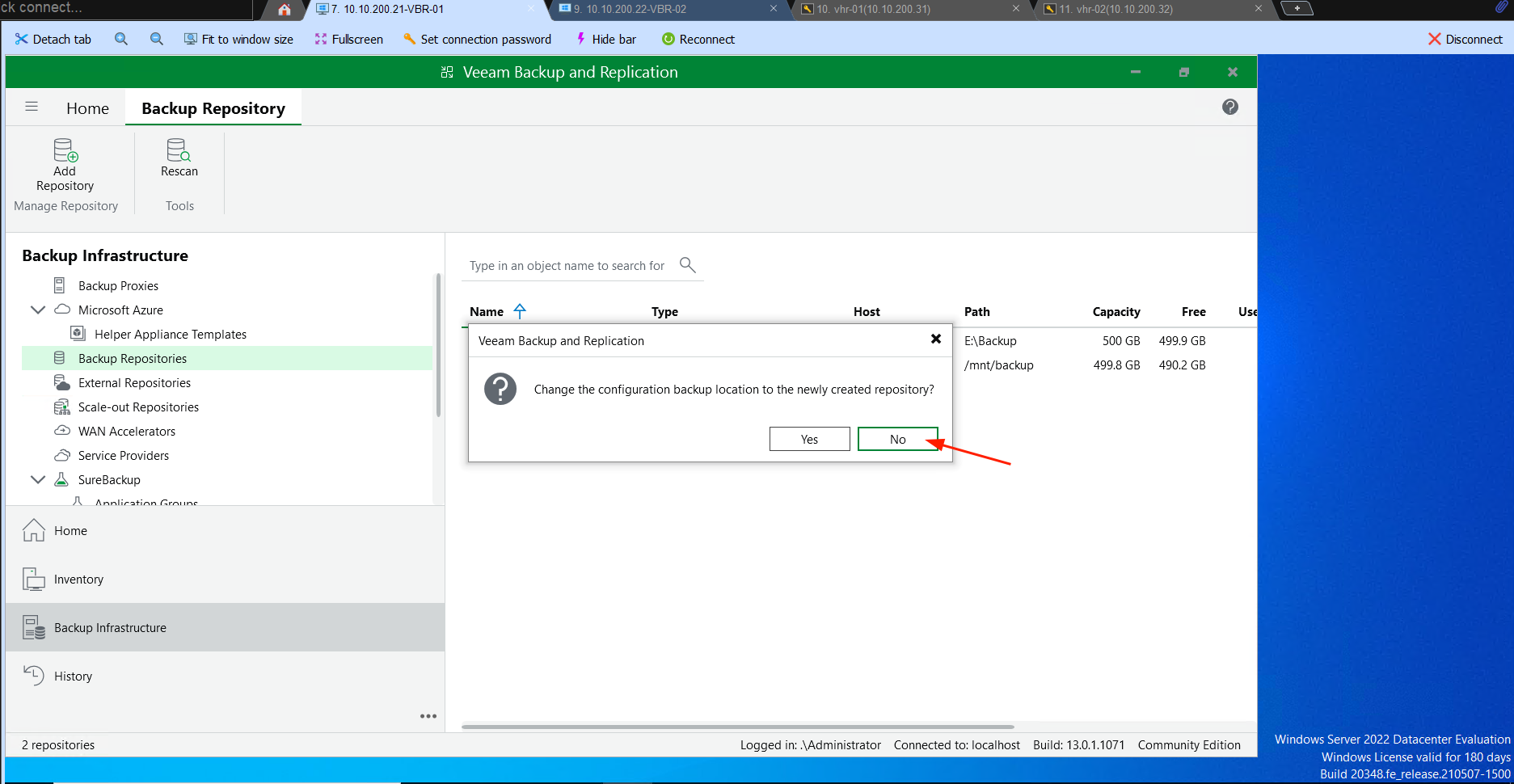The width and height of the screenshot is (1514, 784).
Task: Select External Repositories tree item
Action: 134,382
